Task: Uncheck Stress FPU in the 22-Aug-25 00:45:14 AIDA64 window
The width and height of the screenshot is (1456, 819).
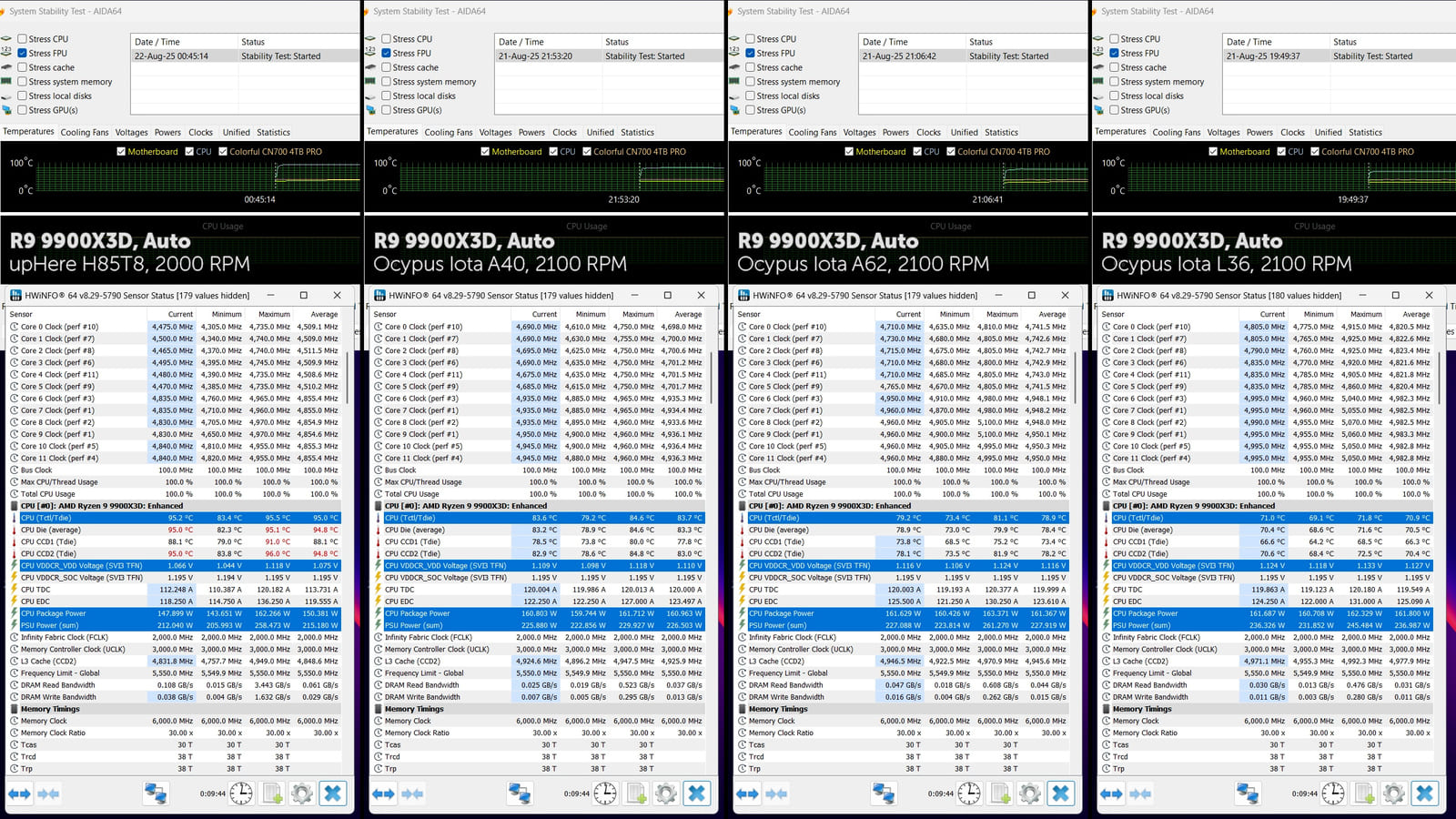Action: tap(21, 53)
